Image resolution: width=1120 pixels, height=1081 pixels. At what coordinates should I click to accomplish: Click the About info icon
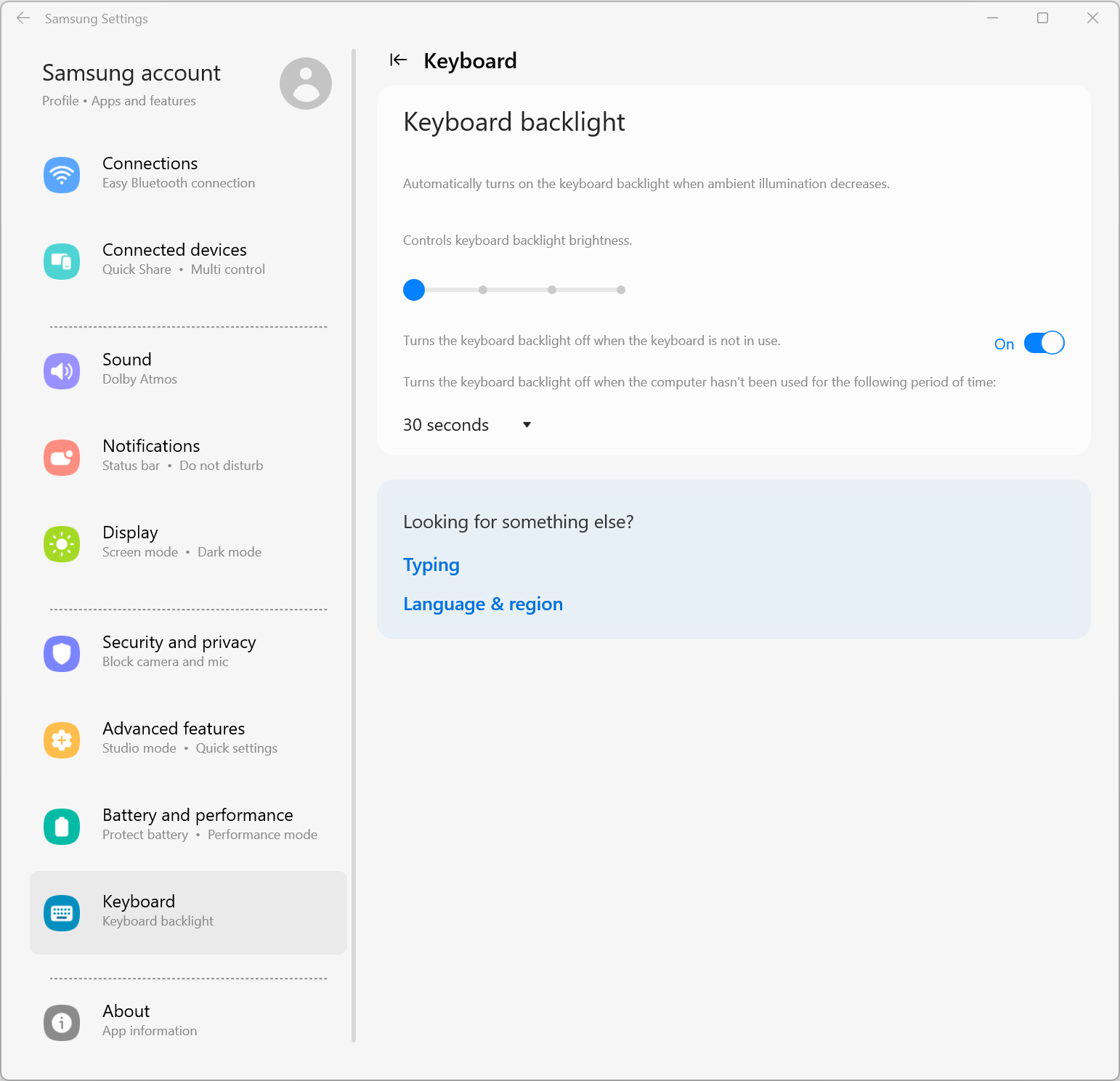coord(62,1023)
